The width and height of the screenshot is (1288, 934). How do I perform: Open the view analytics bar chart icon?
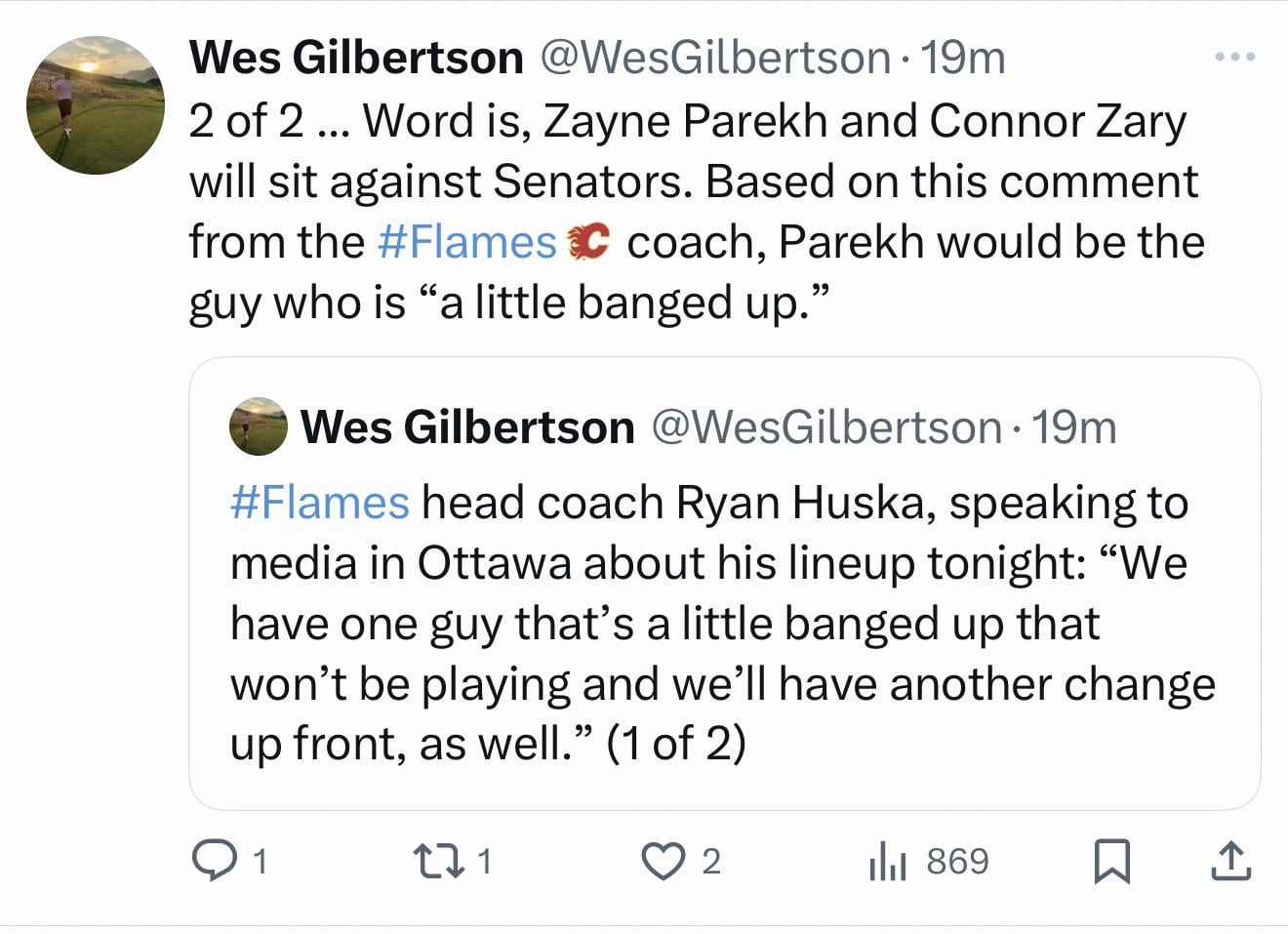(887, 862)
